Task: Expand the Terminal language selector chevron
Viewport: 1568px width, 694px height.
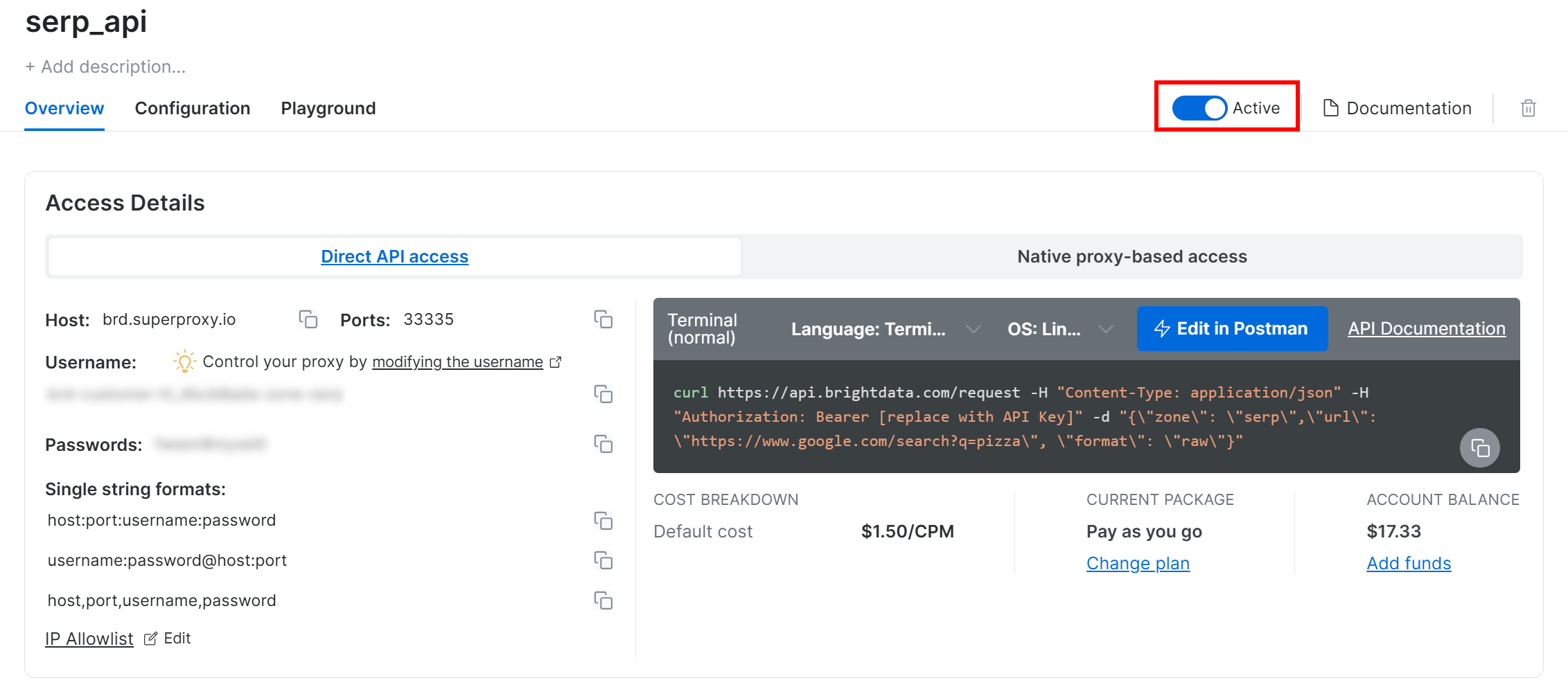Action: click(974, 330)
